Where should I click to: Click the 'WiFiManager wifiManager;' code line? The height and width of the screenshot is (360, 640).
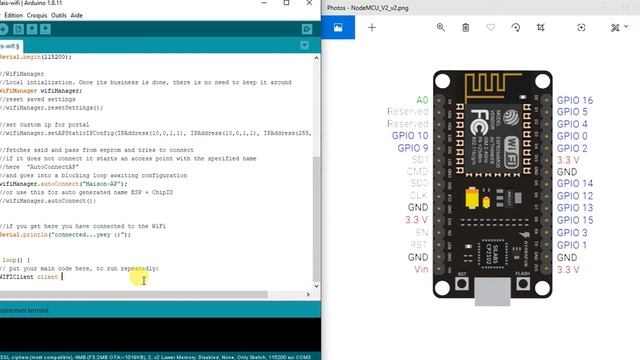pos(41,91)
